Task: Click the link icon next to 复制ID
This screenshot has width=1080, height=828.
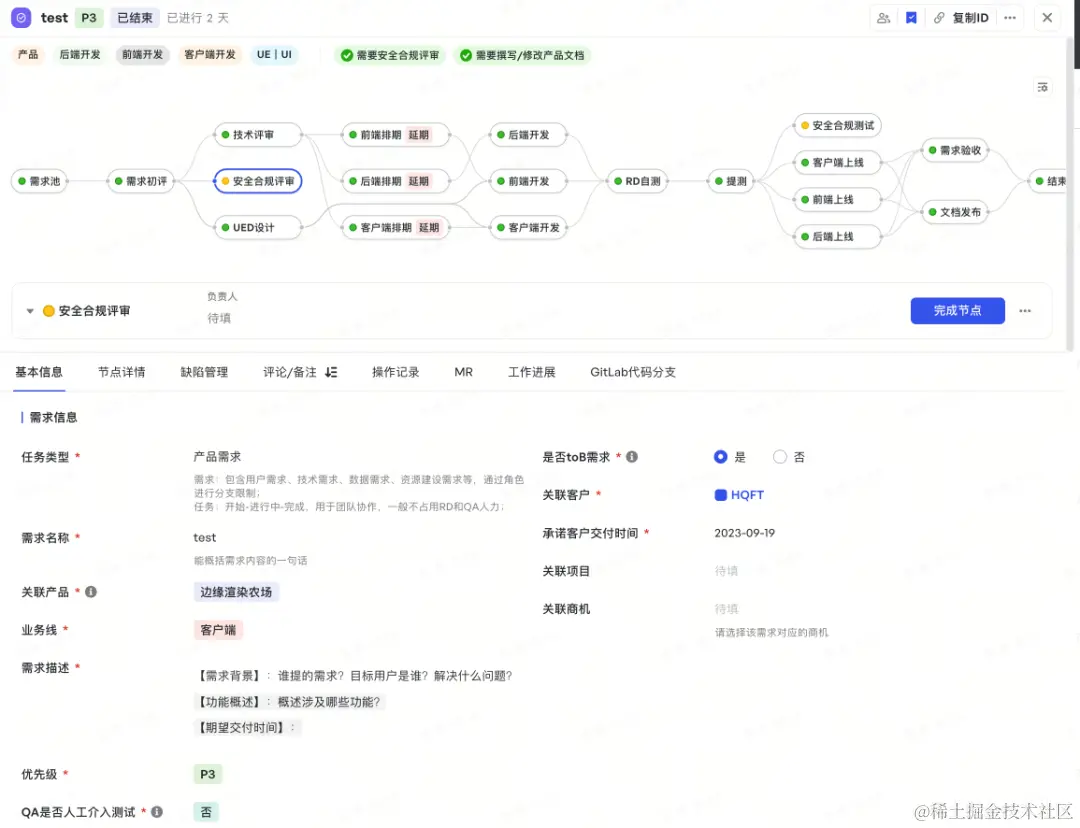Action: click(x=940, y=17)
